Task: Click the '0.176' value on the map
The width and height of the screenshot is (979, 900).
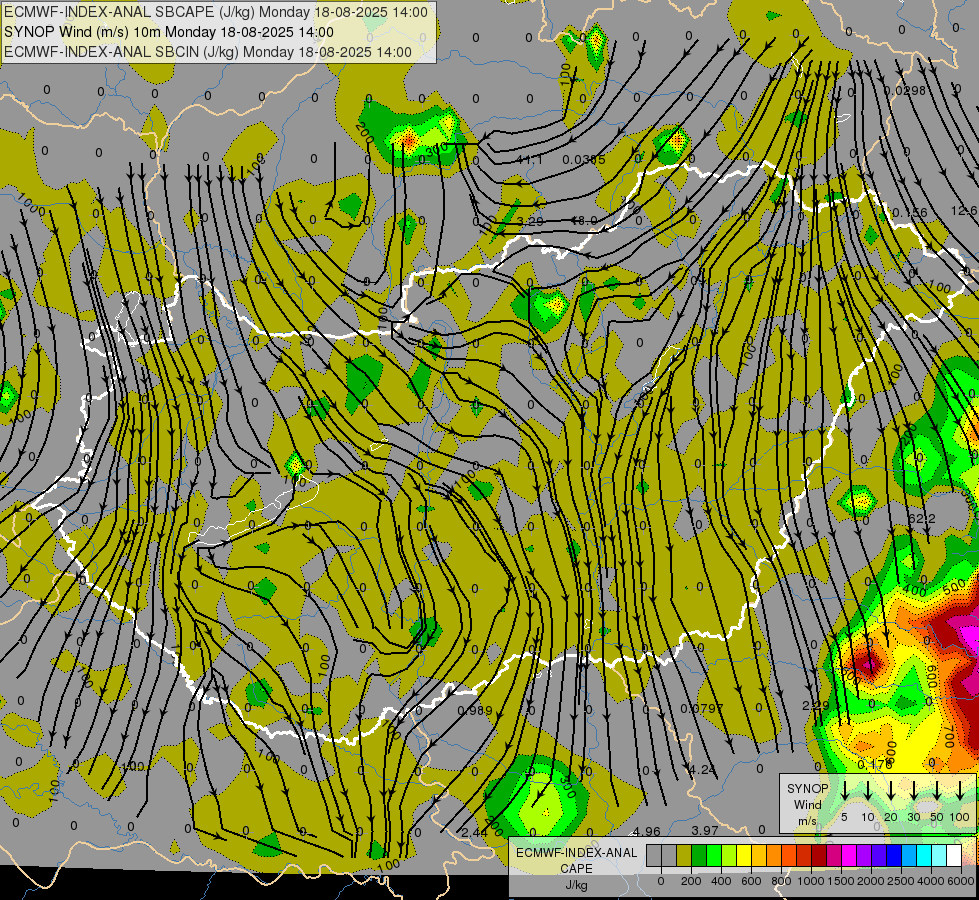Action: (875, 764)
